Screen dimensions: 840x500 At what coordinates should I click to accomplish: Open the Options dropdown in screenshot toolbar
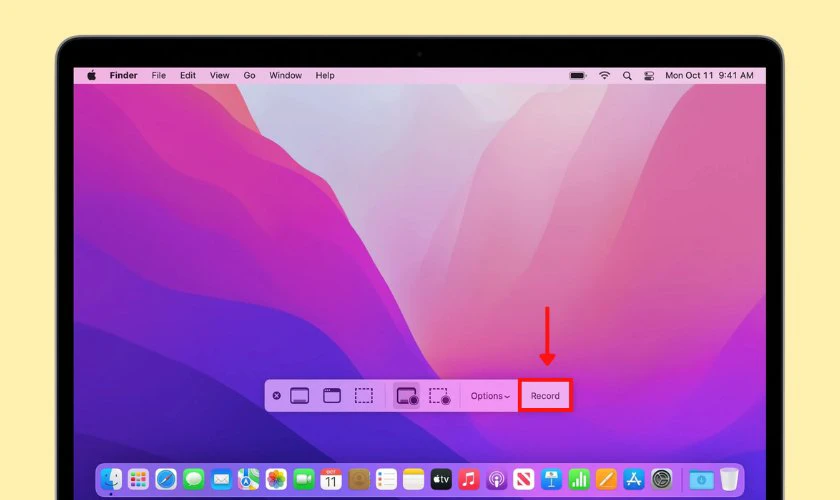pos(490,396)
